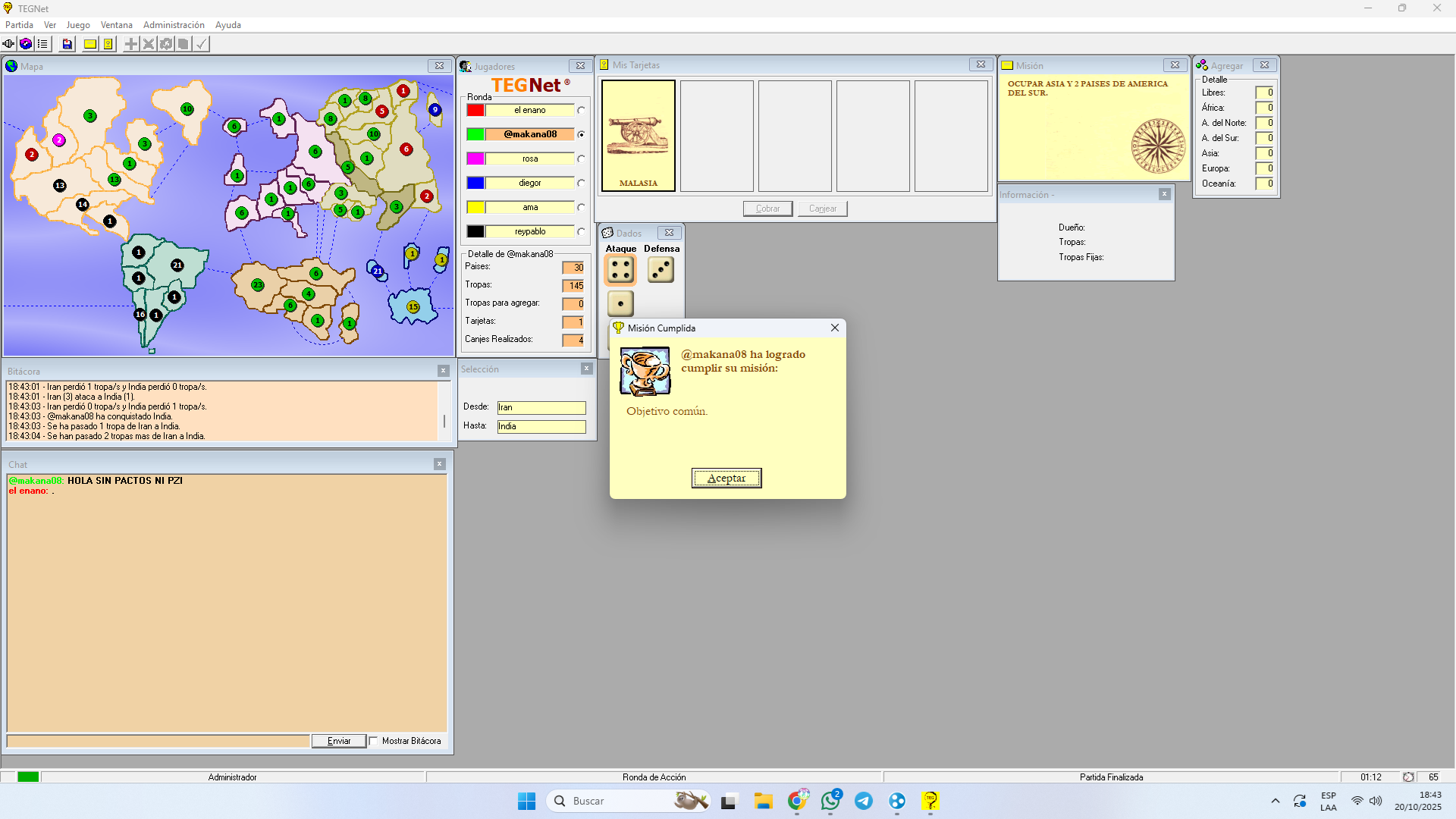Select the radio button next to rosa
This screenshot has width=1456, height=819.
[581, 159]
